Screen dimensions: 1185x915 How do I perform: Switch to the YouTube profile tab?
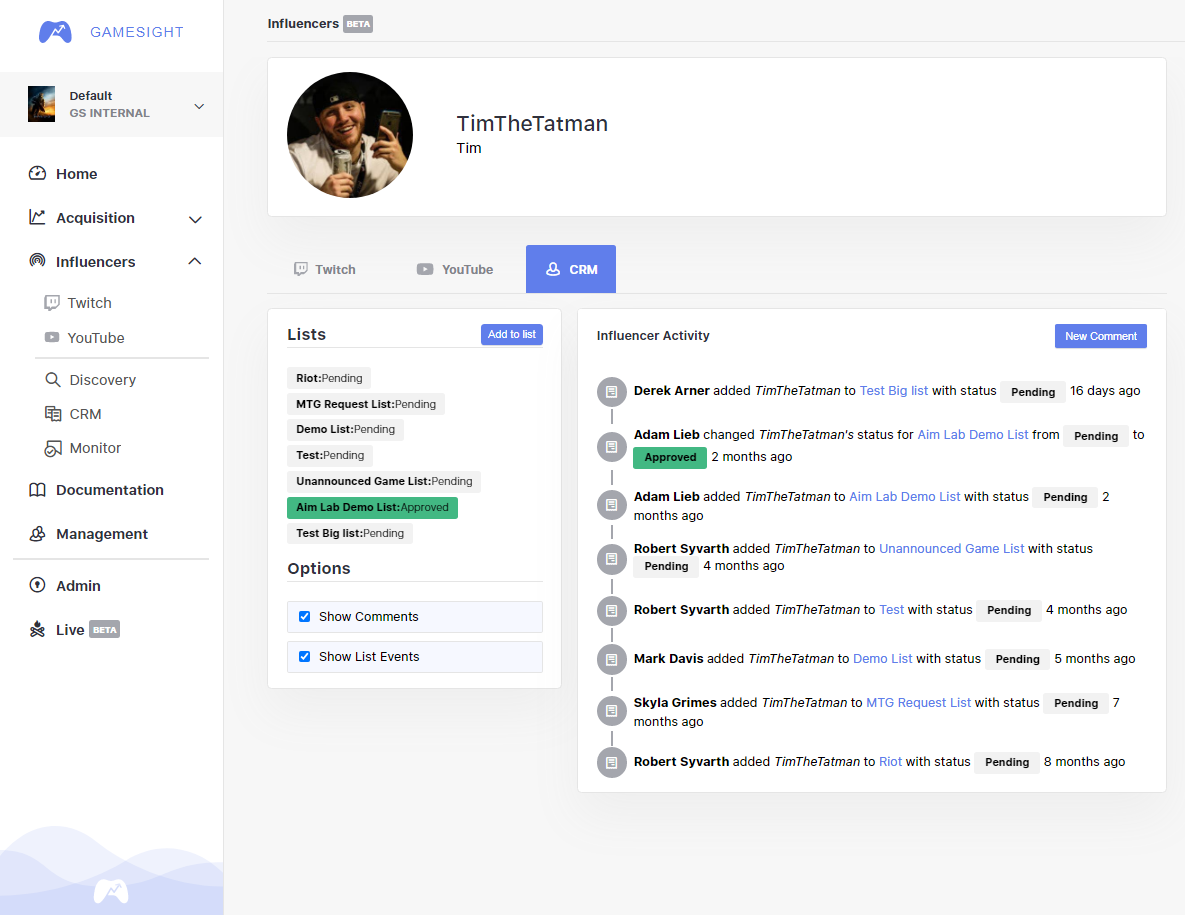[x=455, y=269]
